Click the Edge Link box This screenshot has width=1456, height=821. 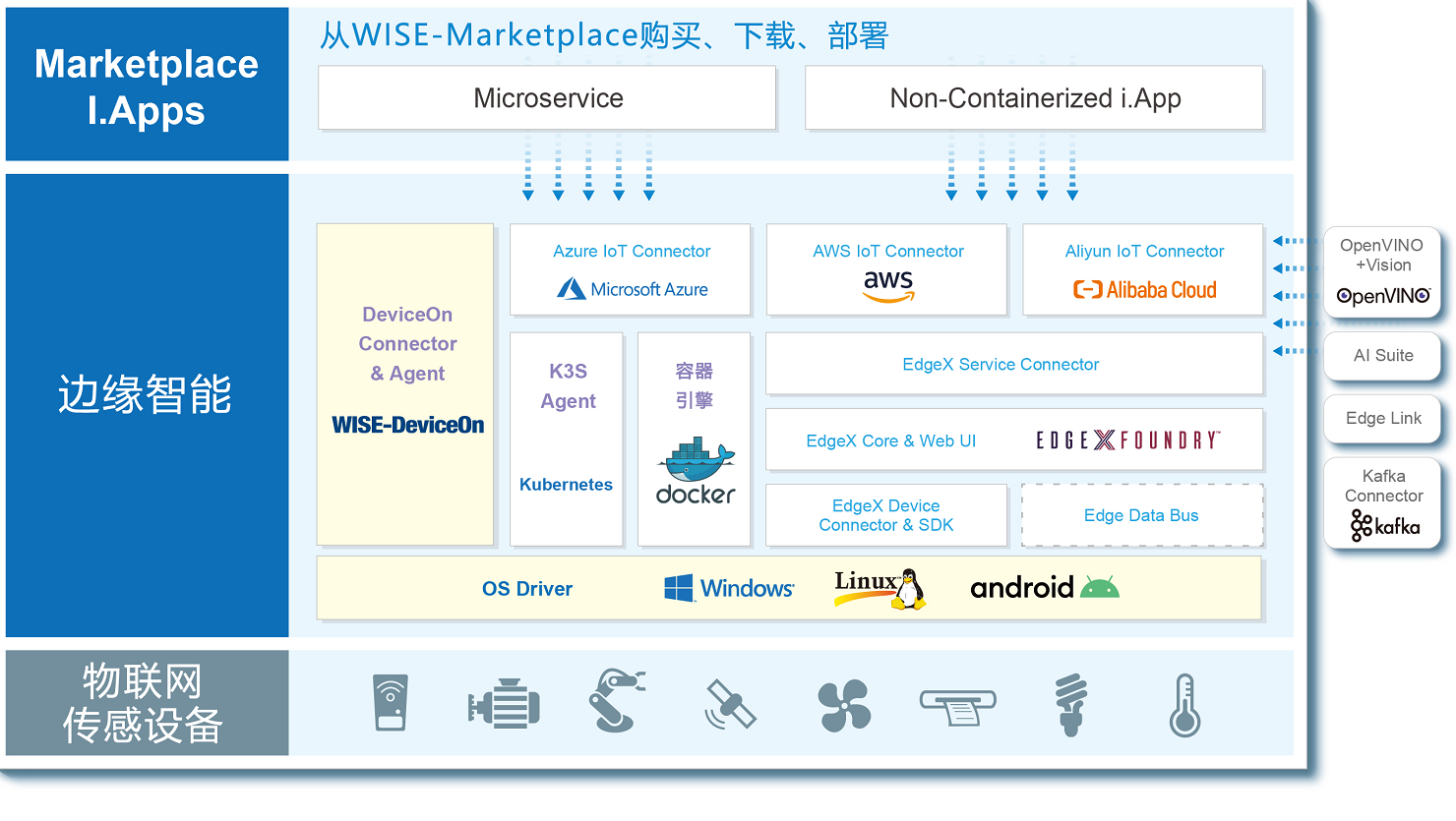click(1383, 419)
